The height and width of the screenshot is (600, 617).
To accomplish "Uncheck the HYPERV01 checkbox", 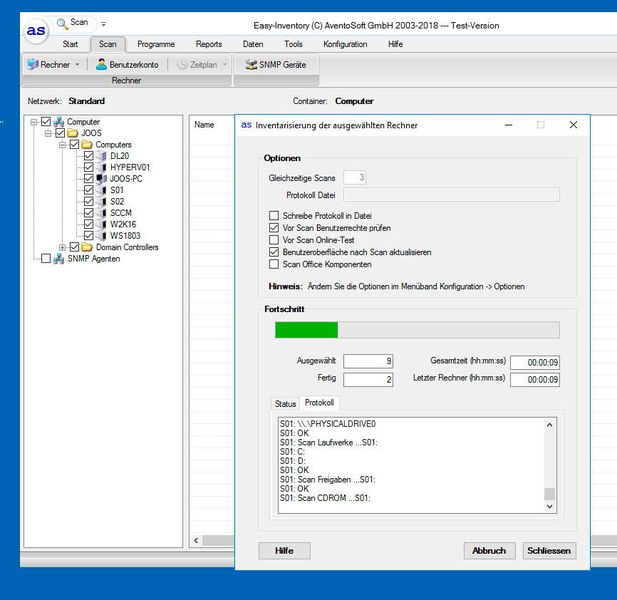I will click(x=89, y=167).
